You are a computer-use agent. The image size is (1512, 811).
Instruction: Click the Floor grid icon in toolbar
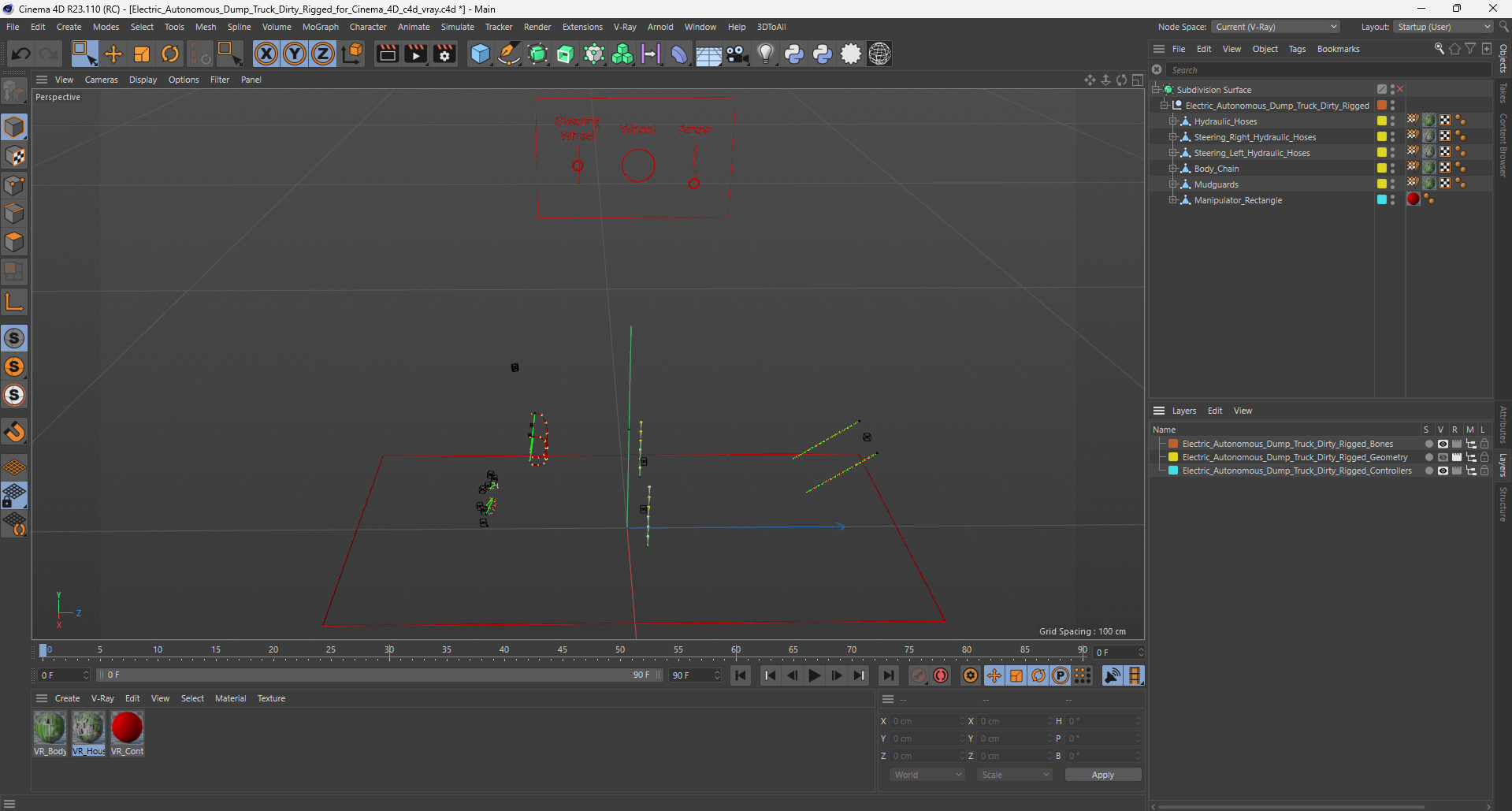tap(708, 54)
